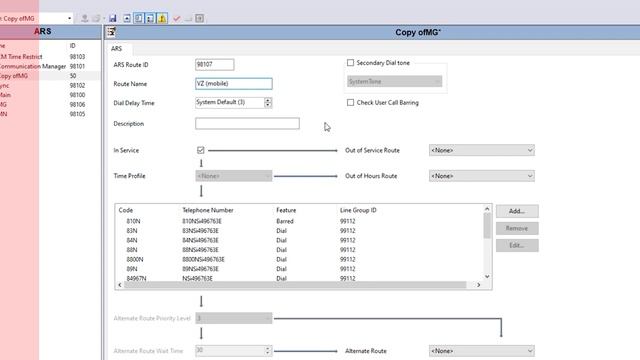
Task: Click the Alternate Route Wait Time spinner
Action: [268, 351]
